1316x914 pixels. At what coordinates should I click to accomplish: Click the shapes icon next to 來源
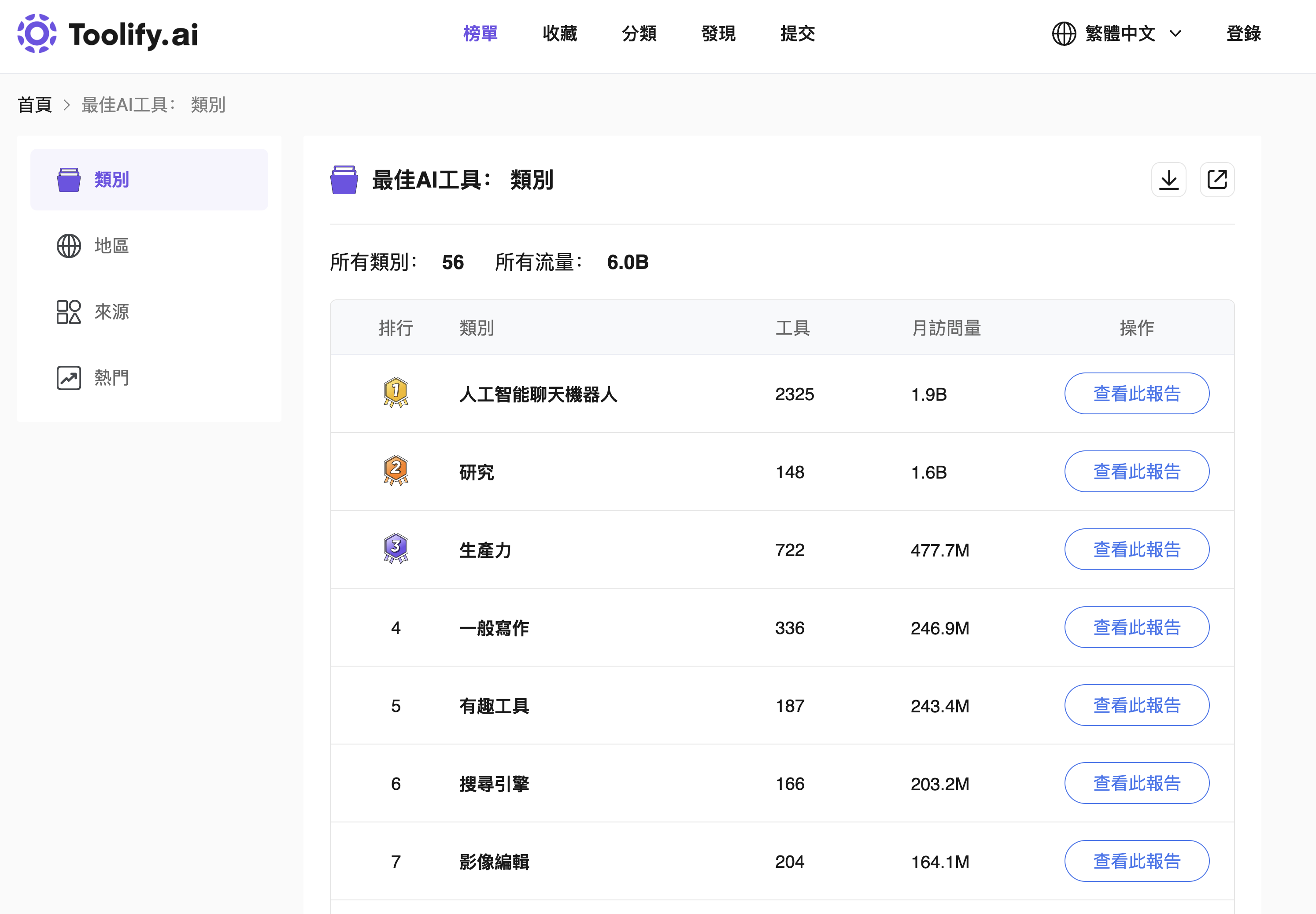[69, 312]
